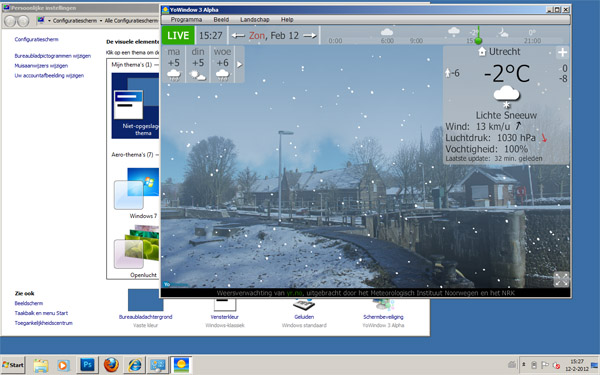Image resolution: width=600 pixels, height=375 pixels.
Task: Open the Beeld menu
Action: [x=221, y=20]
